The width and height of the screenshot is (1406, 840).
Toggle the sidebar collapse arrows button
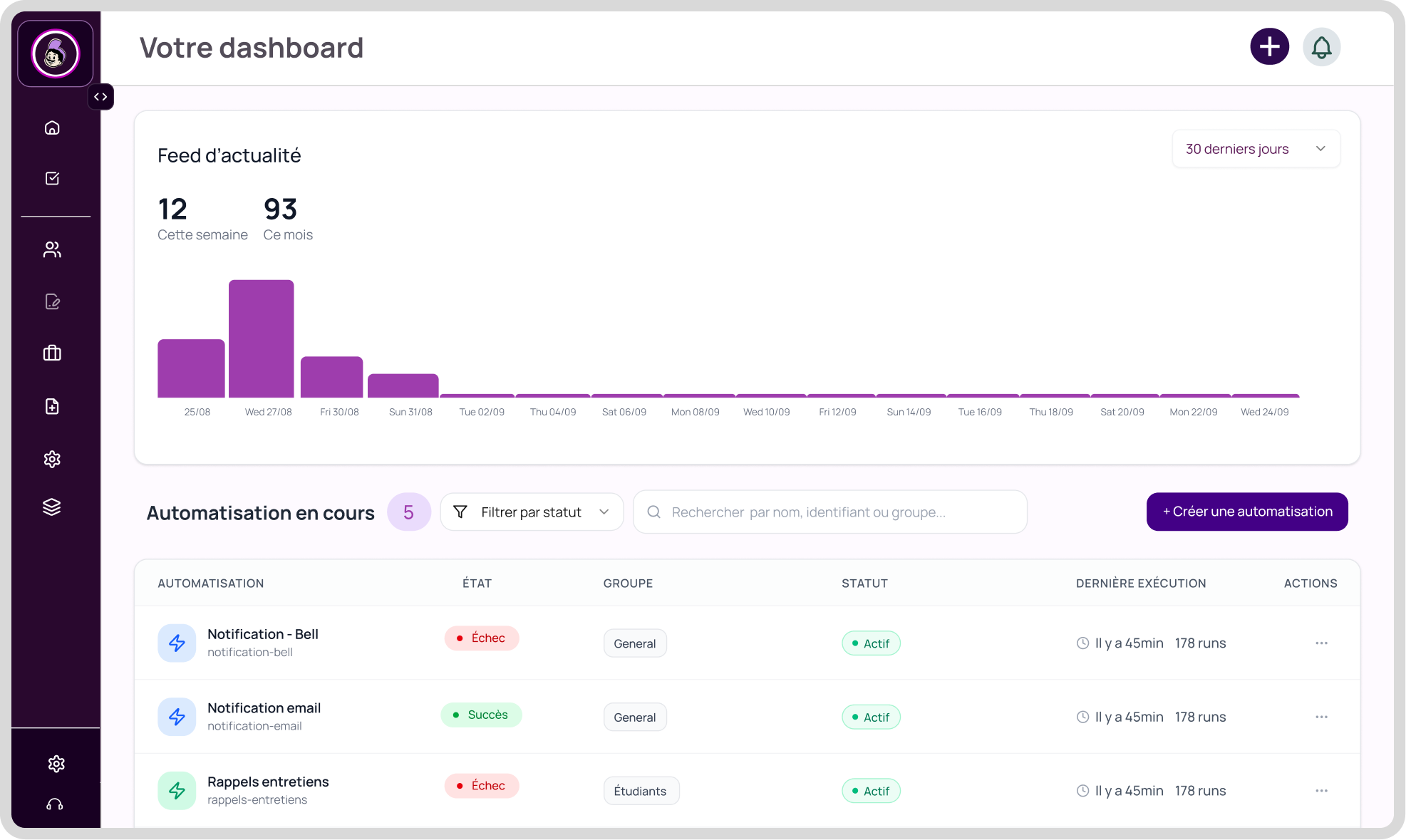[100, 97]
